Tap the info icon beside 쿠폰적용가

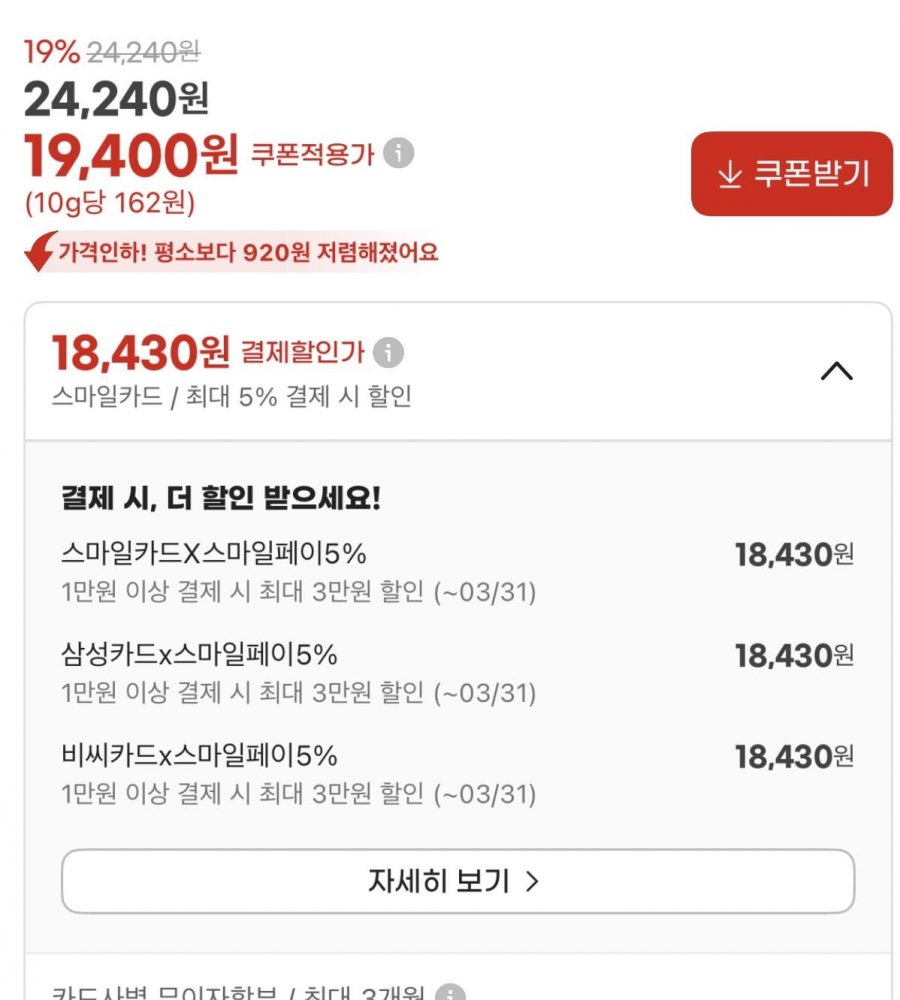398,154
